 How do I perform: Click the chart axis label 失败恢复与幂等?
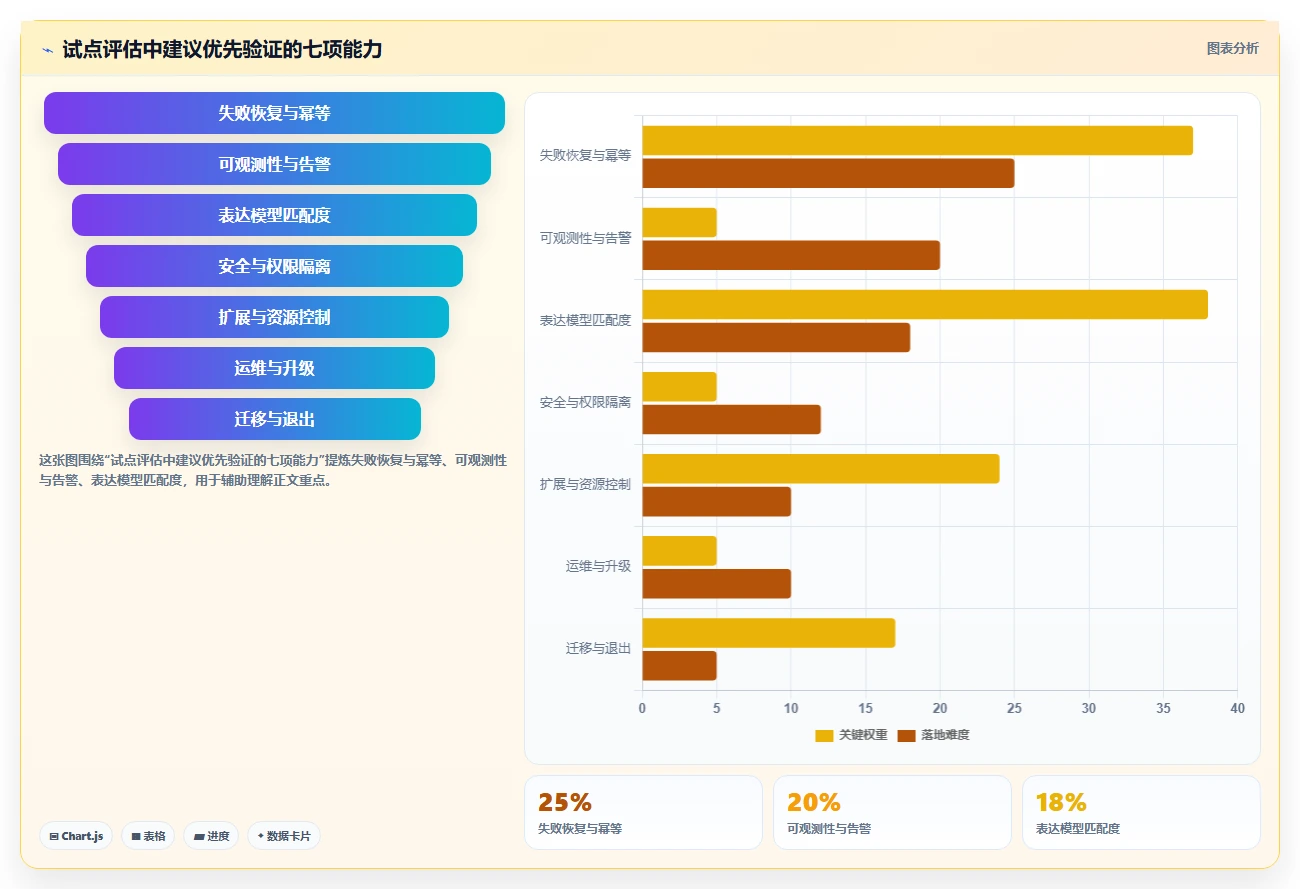coord(585,156)
